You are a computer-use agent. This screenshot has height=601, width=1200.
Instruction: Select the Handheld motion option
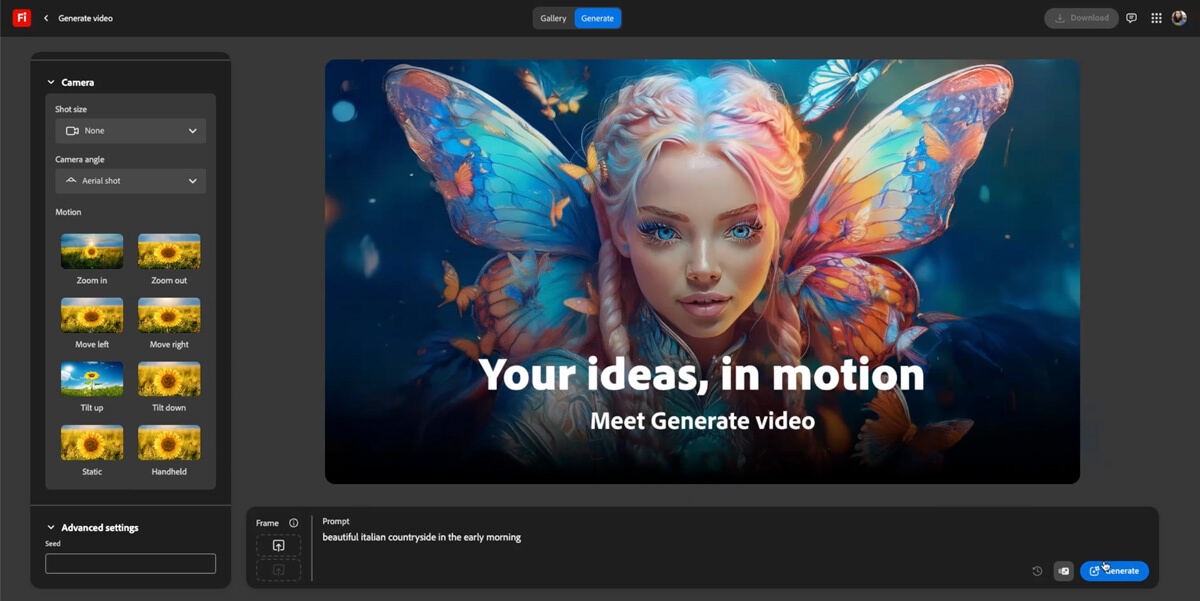tap(169, 443)
